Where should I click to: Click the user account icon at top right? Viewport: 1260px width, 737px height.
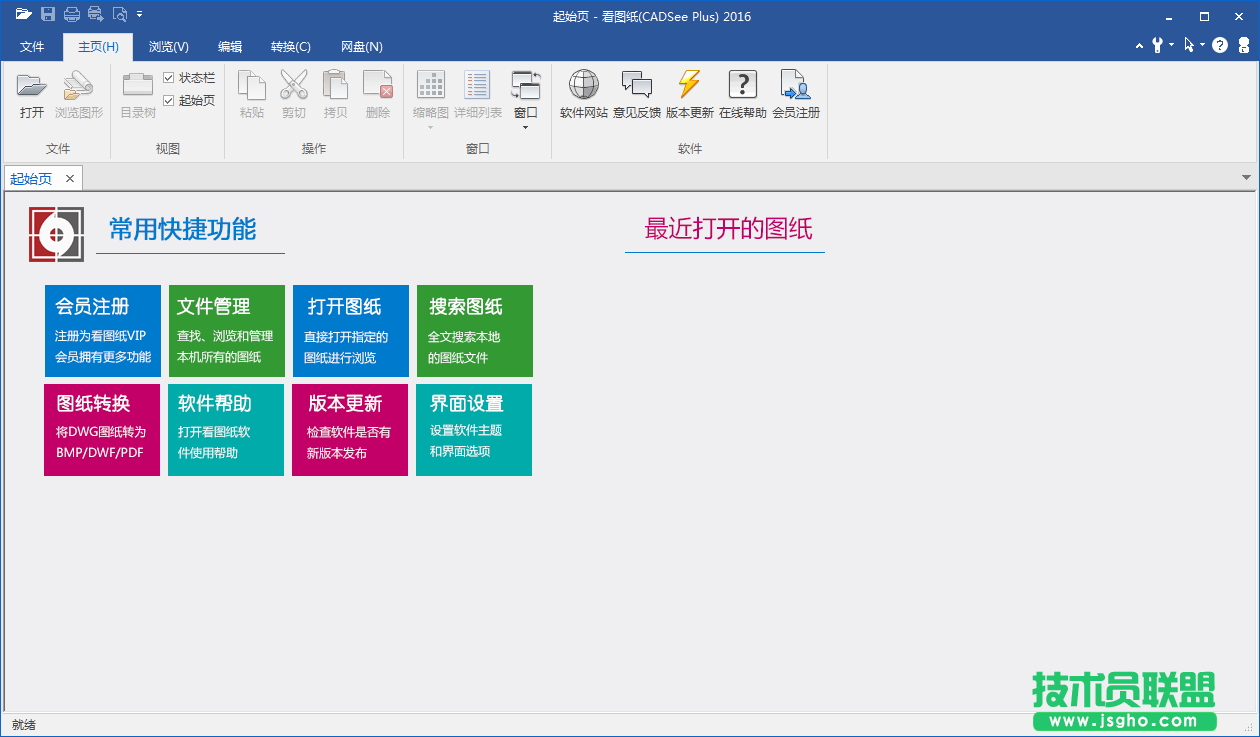[1245, 45]
